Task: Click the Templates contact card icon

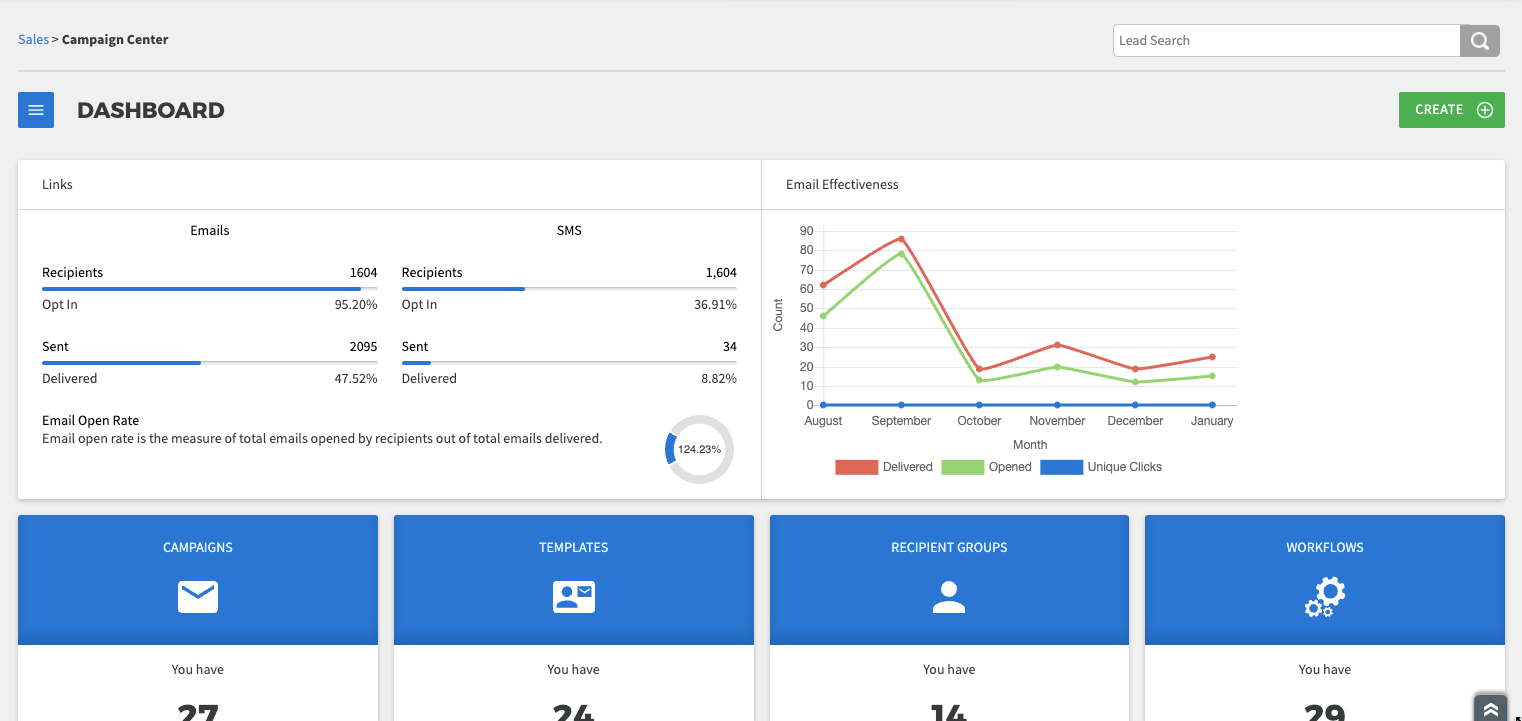Action: point(574,597)
